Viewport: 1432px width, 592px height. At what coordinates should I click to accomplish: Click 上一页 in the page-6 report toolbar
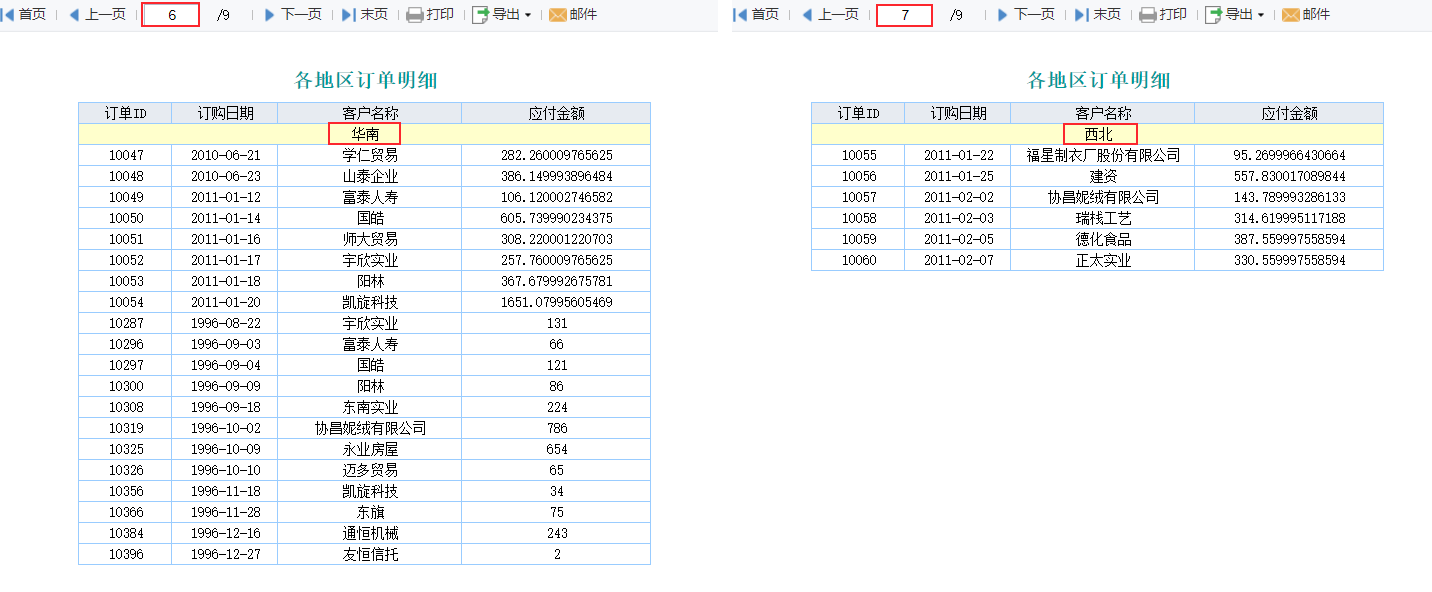(97, 15)
